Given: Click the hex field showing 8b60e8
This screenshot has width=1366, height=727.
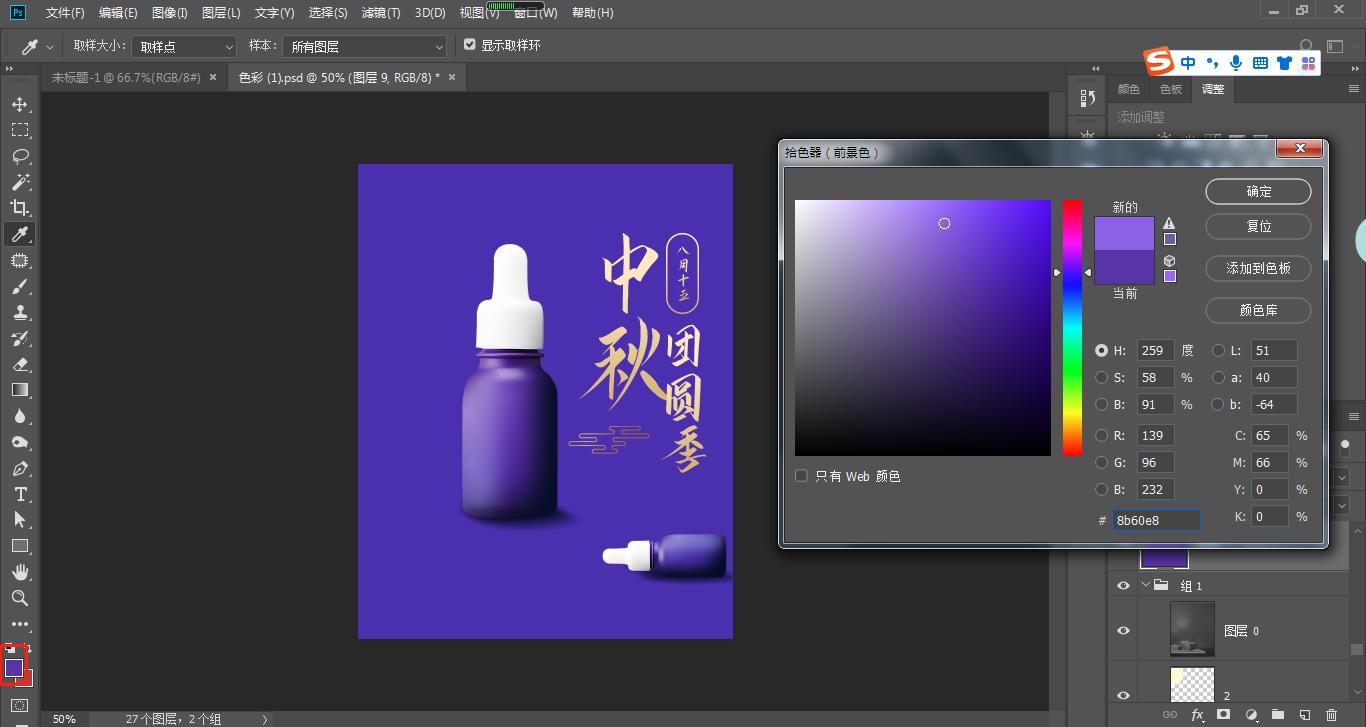Looking at the screenshot, I should 1156,519.
